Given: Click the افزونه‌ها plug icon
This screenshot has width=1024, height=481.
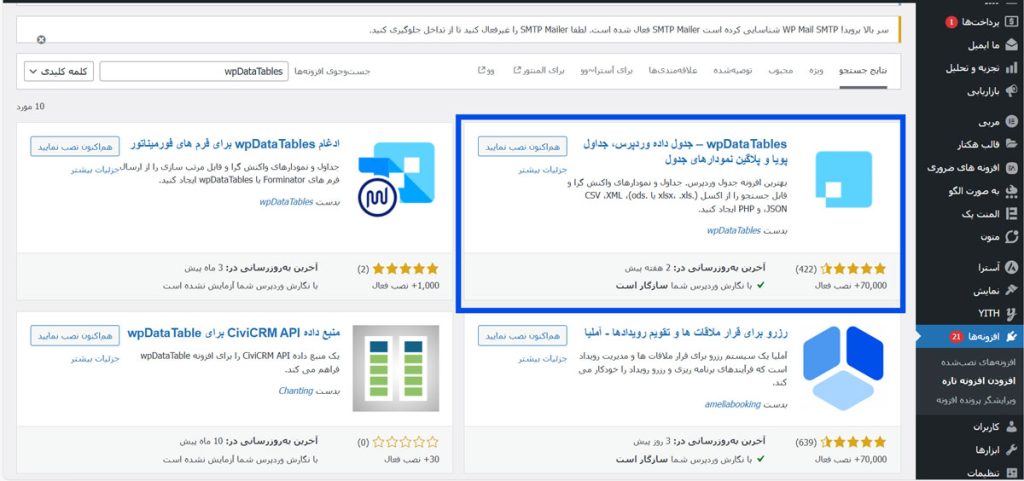Looking at the screenshot, I should [1011, 337].
